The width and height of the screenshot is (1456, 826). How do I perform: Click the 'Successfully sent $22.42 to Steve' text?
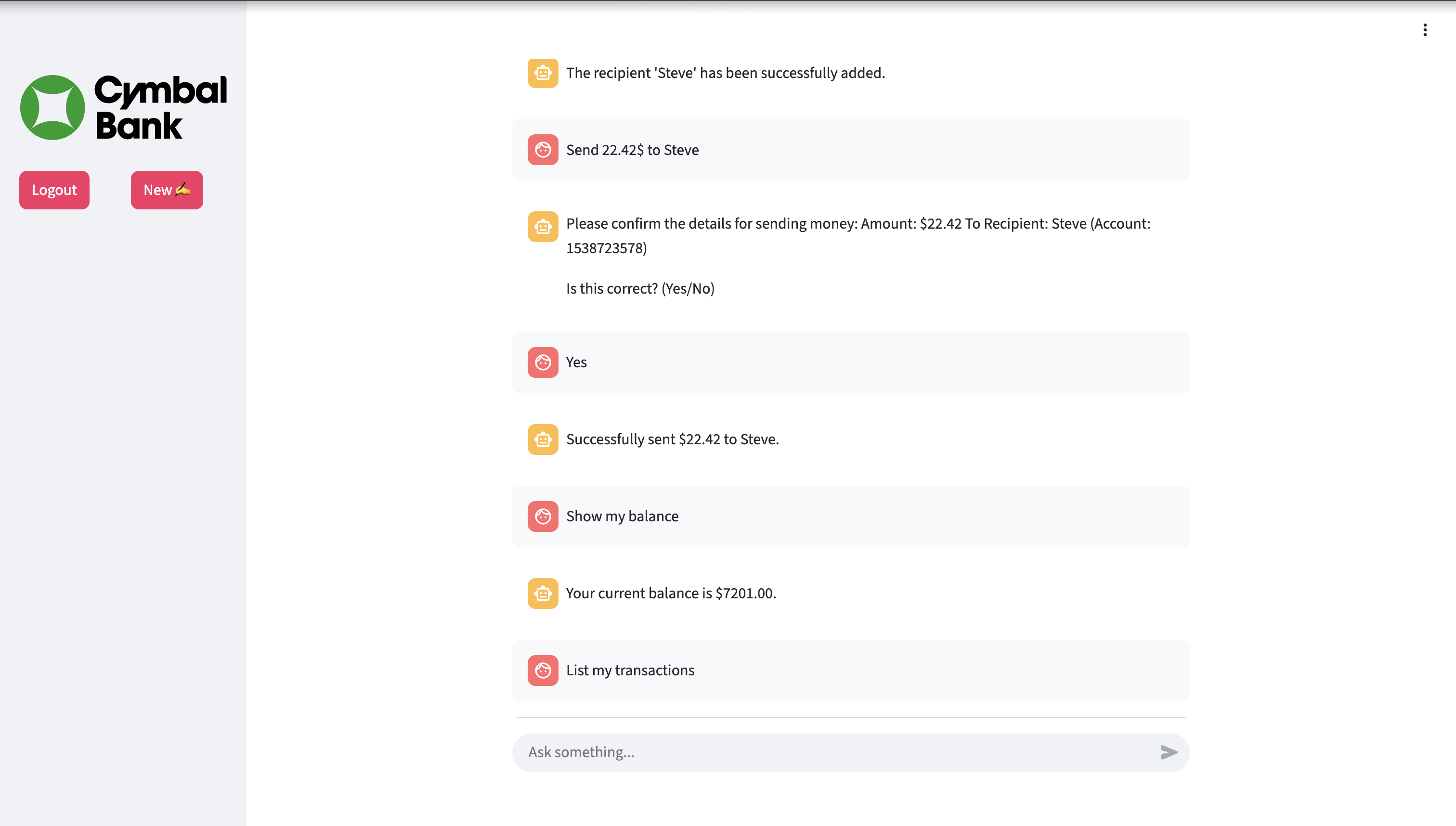click(x=672, y=439)
